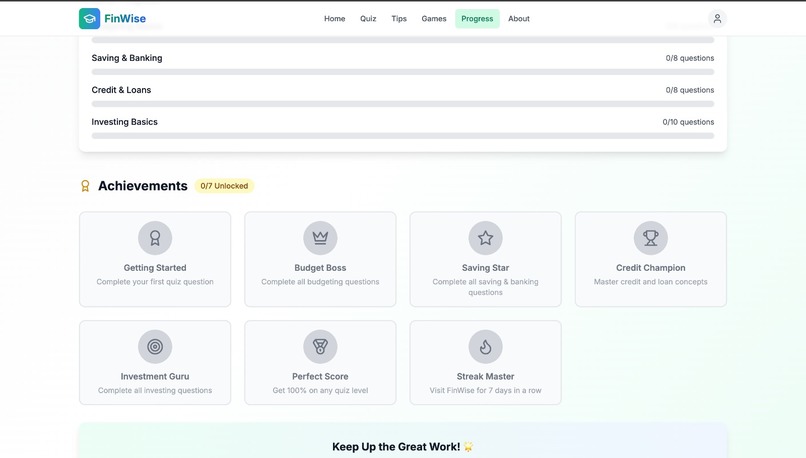The width and height of the screenshot is (806, 458).
Task: Click the 0/7 Unlocked badge
Action: [x=224, y=186]
